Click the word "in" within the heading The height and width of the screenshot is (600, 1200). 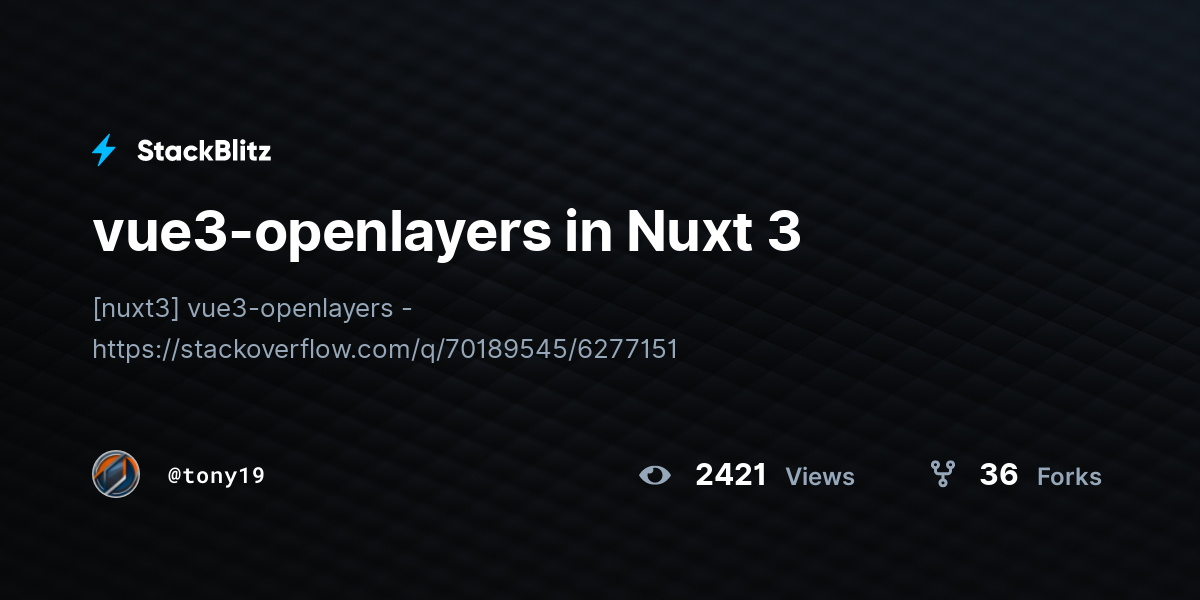(x=588, y=234)
